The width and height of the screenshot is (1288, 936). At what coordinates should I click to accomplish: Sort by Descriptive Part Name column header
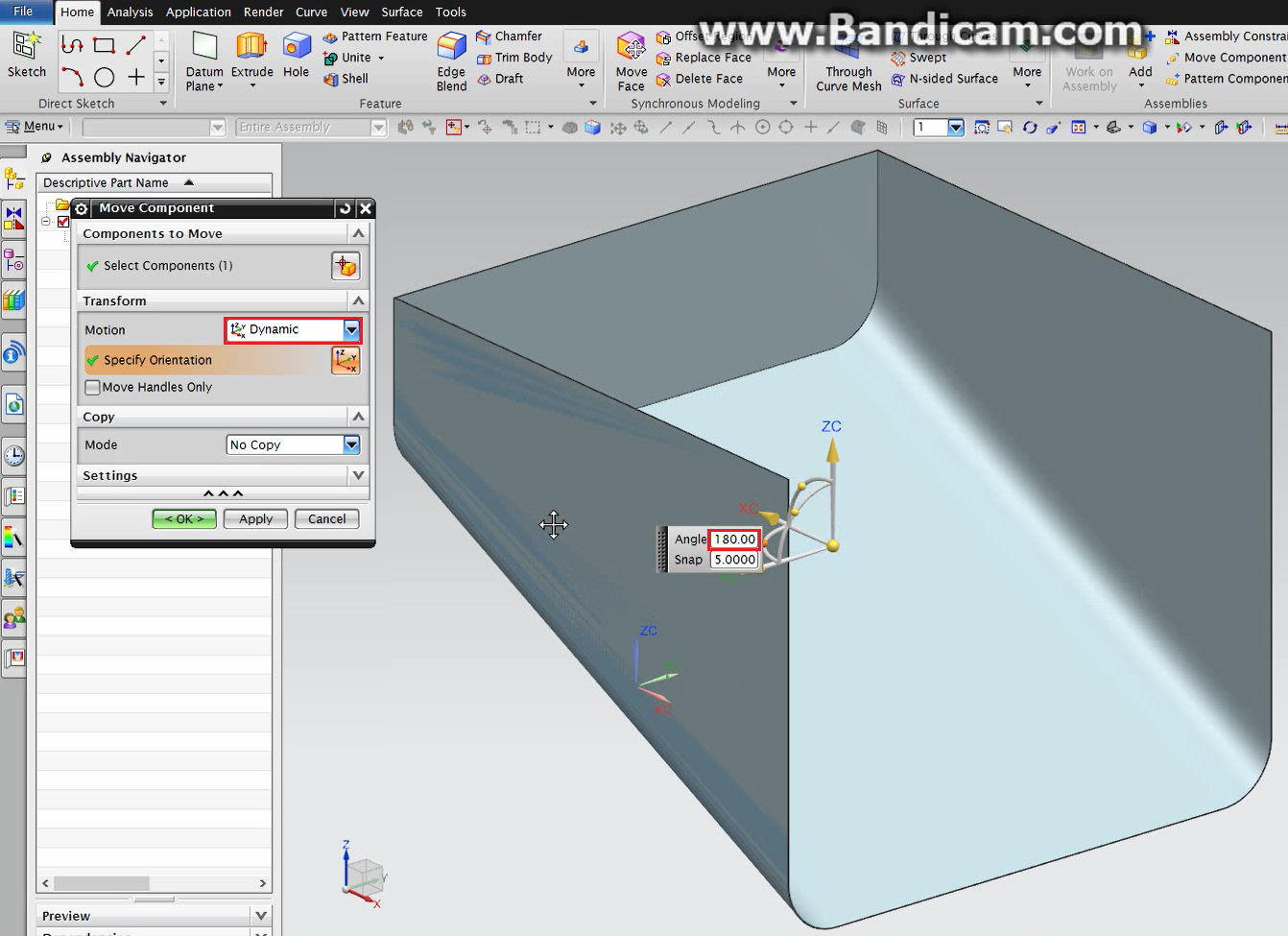(155, 182)
